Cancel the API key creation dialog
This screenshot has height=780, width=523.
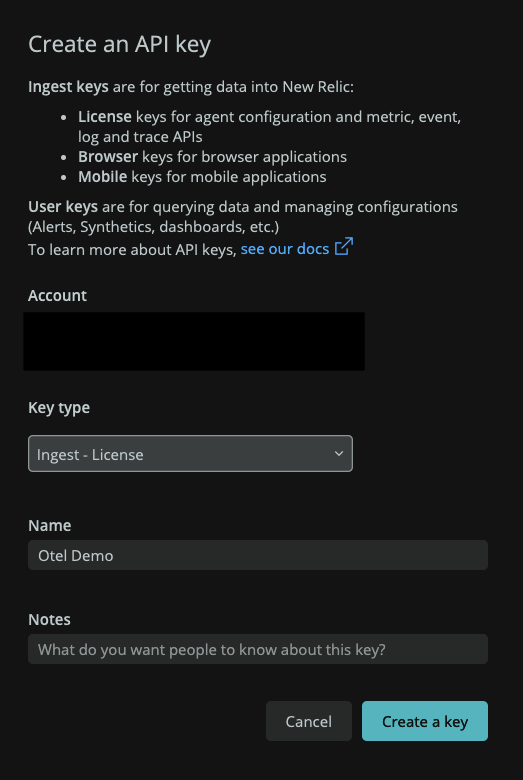309,721
